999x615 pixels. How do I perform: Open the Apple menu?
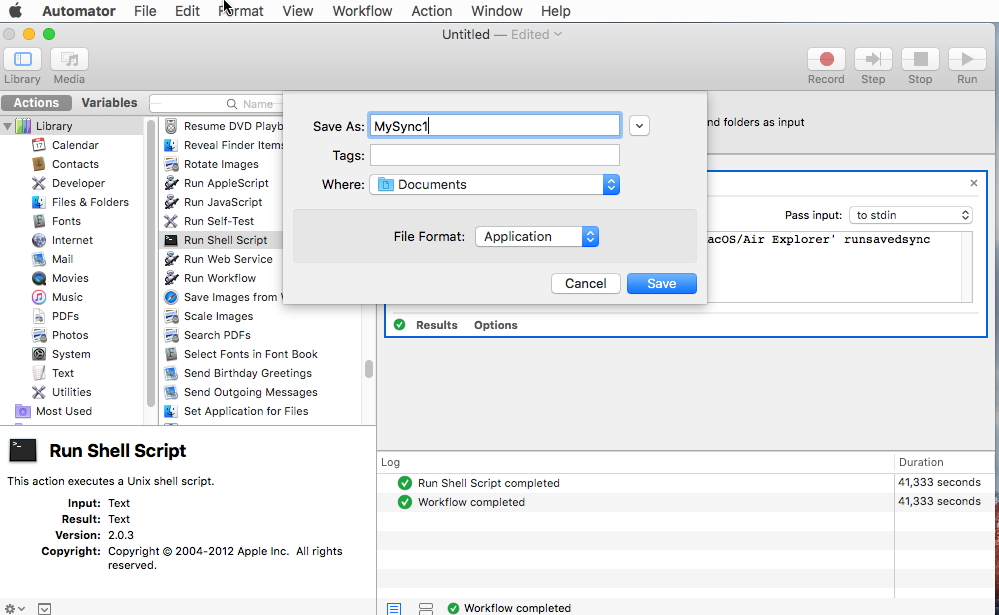[x=15, y=11]
